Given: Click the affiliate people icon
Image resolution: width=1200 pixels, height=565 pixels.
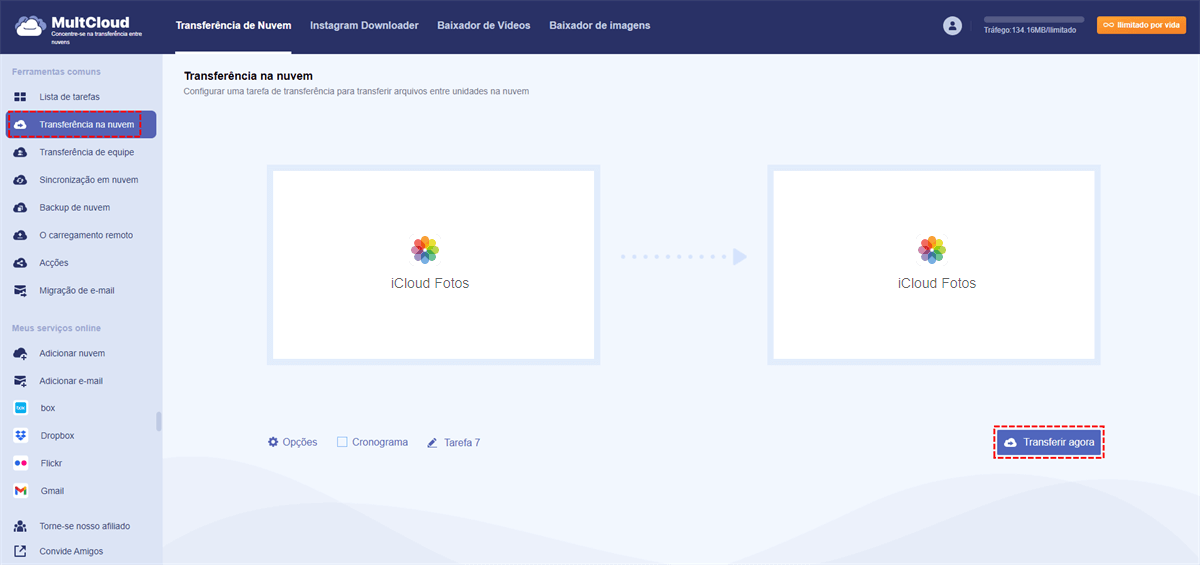Looking at the screenshot, I should click(20, 526).
